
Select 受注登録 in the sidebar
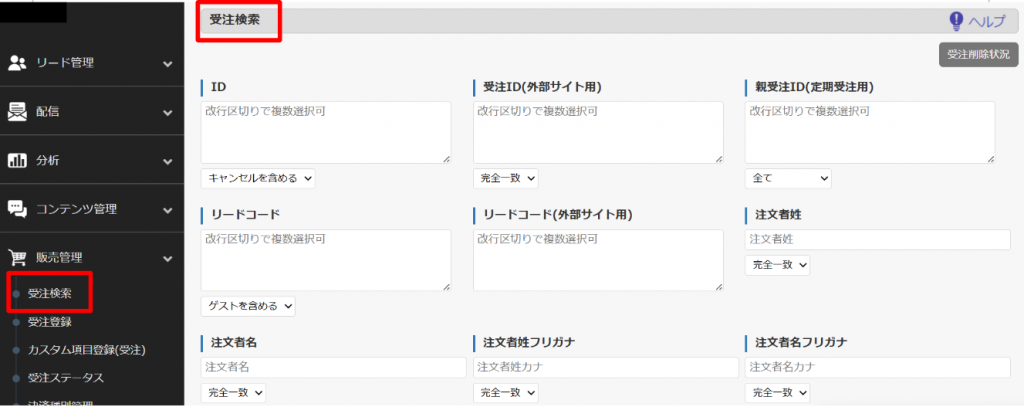tap(49, 321)
